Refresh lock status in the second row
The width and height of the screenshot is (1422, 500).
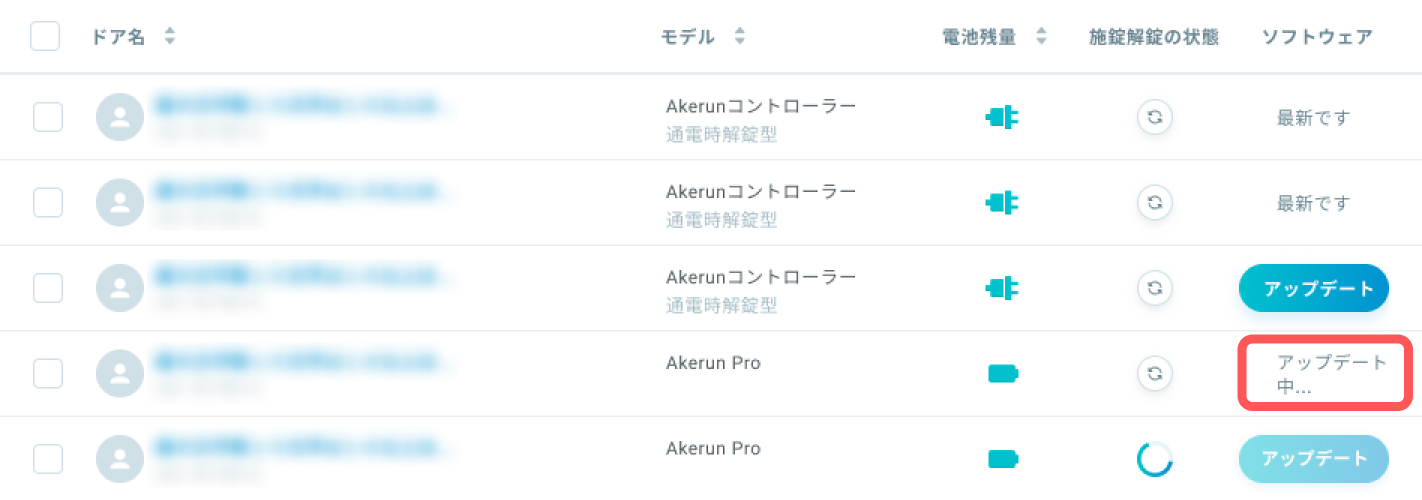click(x=1154, y=202)
